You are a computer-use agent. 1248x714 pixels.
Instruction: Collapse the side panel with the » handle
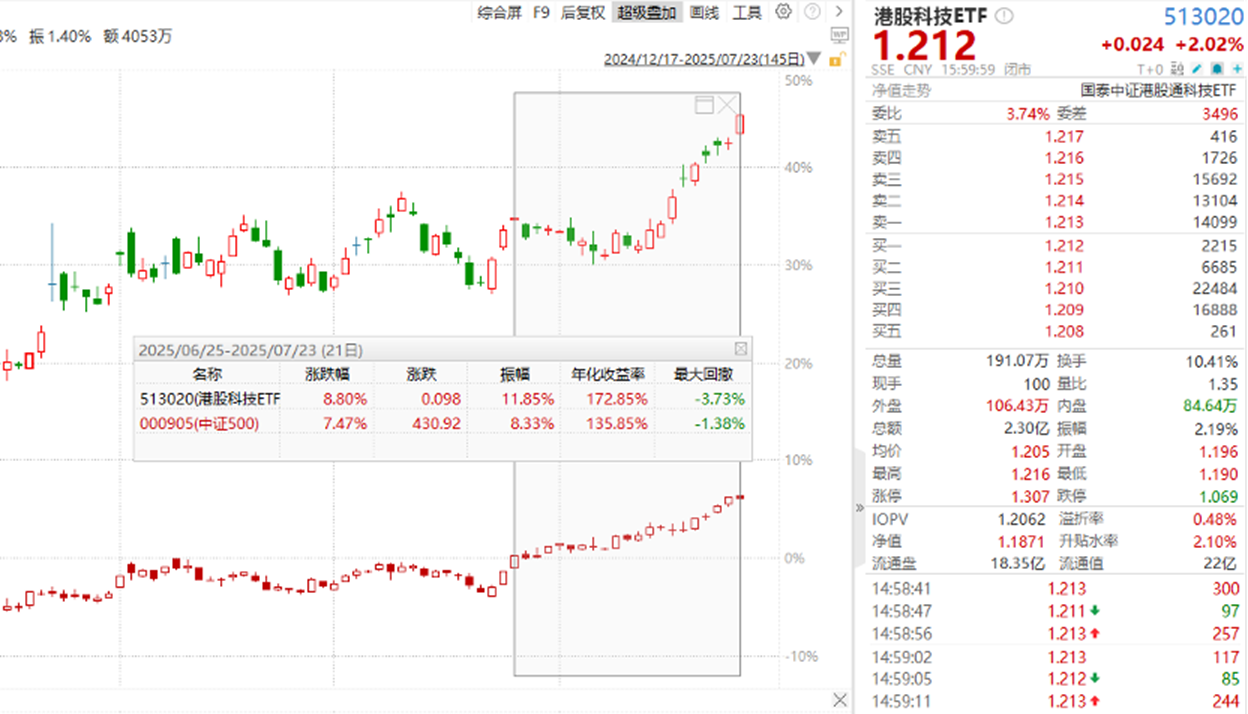[858, 507]
